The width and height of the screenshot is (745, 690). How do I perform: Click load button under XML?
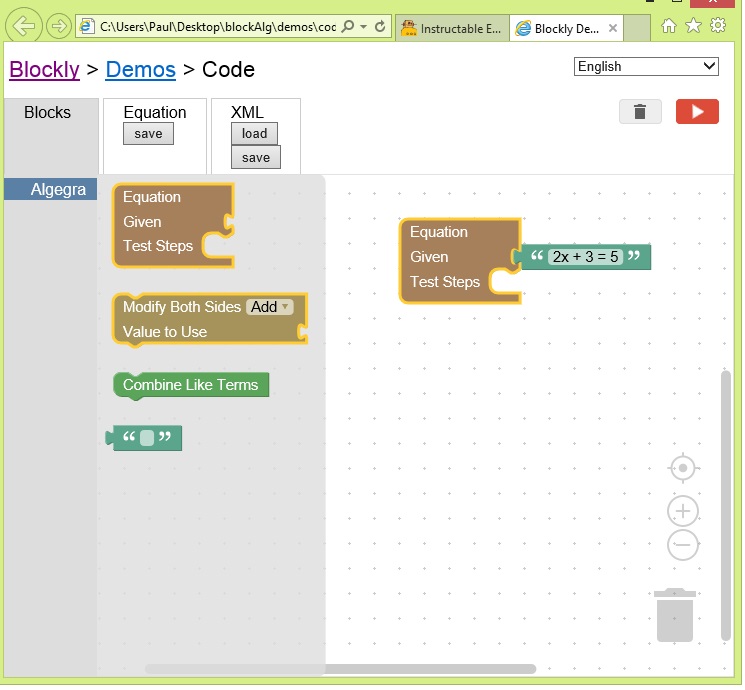(x=255, y=134)
